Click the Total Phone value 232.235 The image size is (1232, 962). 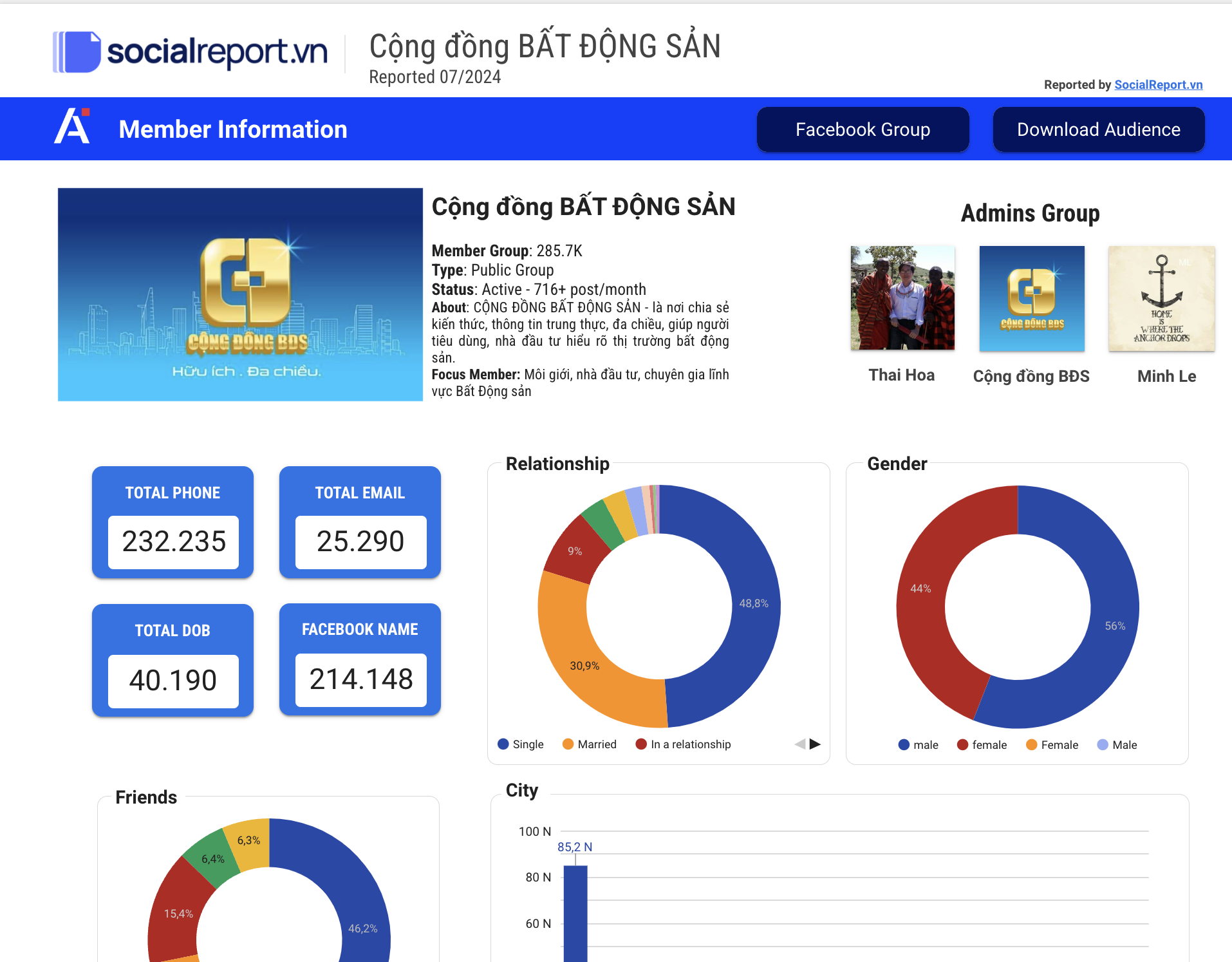174,542
